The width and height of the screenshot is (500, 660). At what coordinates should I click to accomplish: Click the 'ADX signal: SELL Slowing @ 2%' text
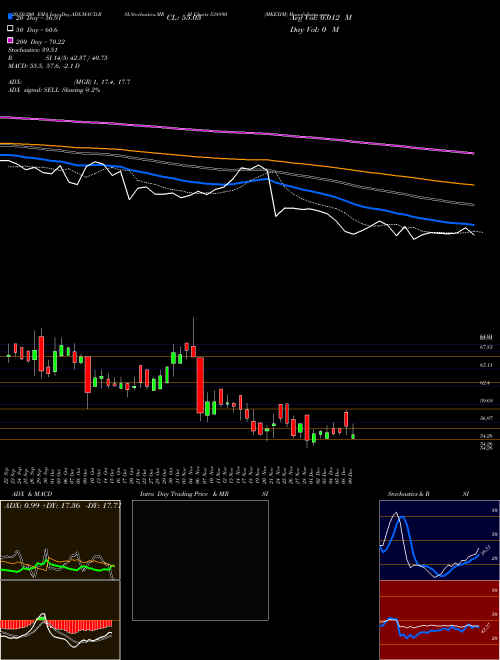54,90
